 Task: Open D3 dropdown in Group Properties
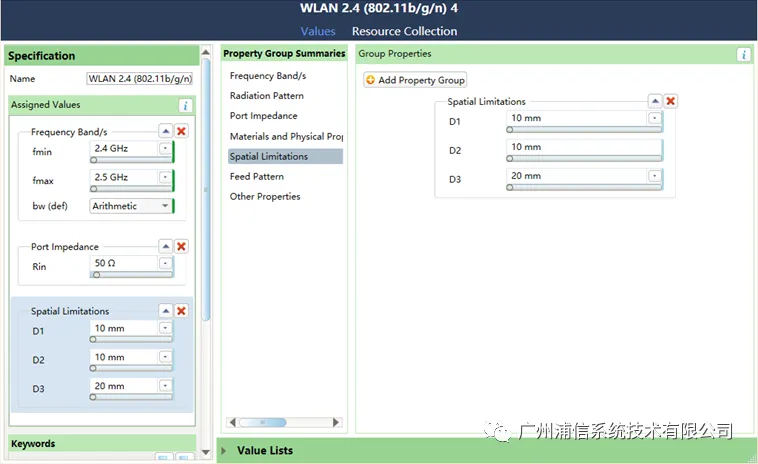pos(655,176)
